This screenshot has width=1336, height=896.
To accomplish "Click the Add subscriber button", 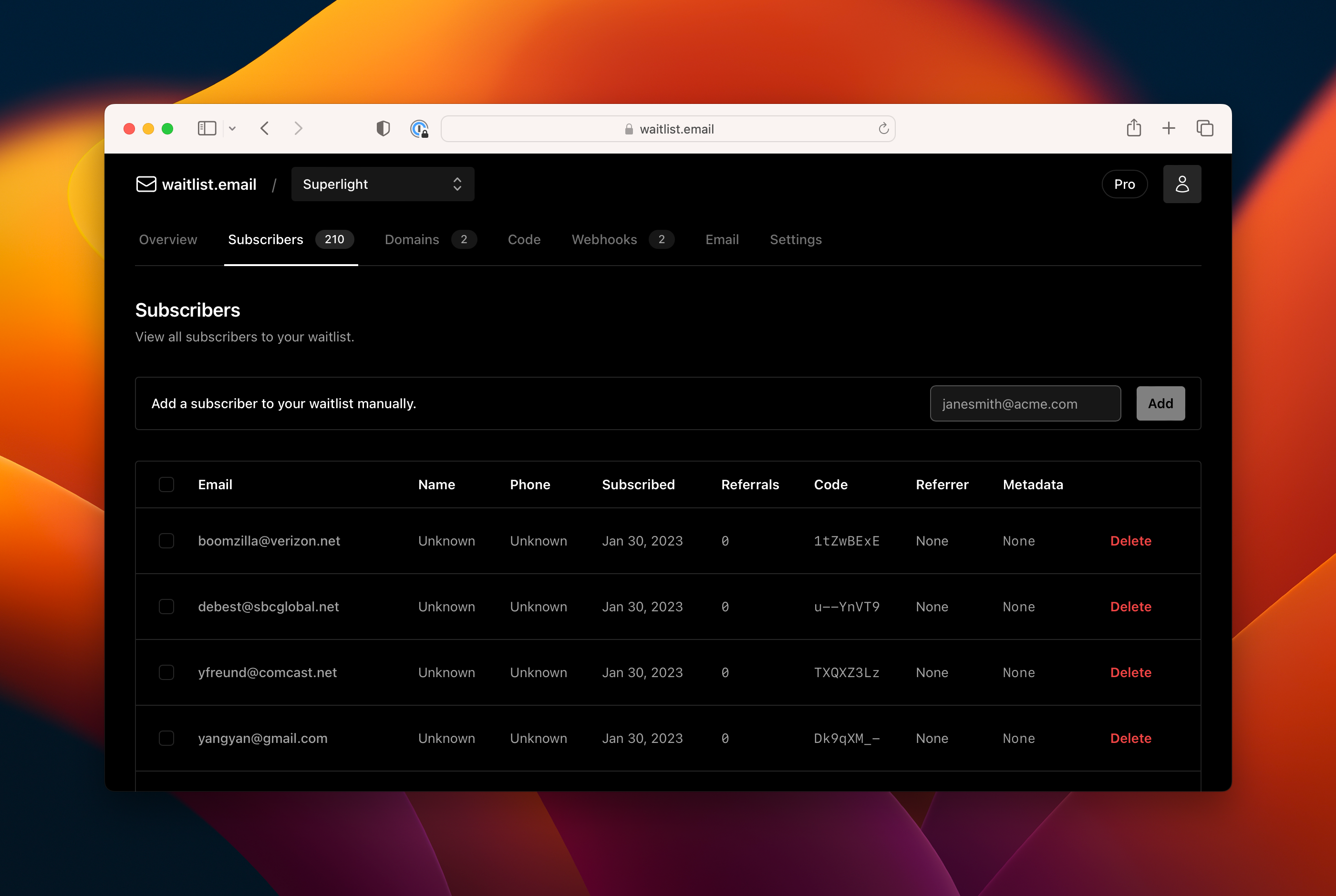I will 1160,403.
